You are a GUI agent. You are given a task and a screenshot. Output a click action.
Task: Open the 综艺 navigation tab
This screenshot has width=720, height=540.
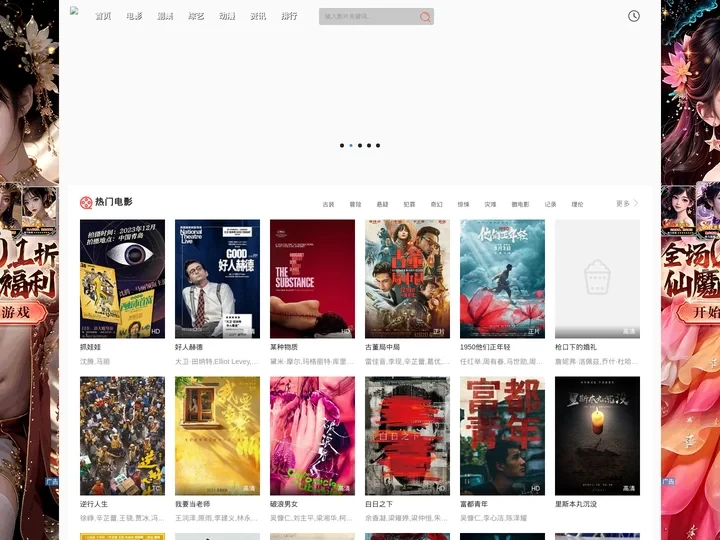[x=196, y=16]
